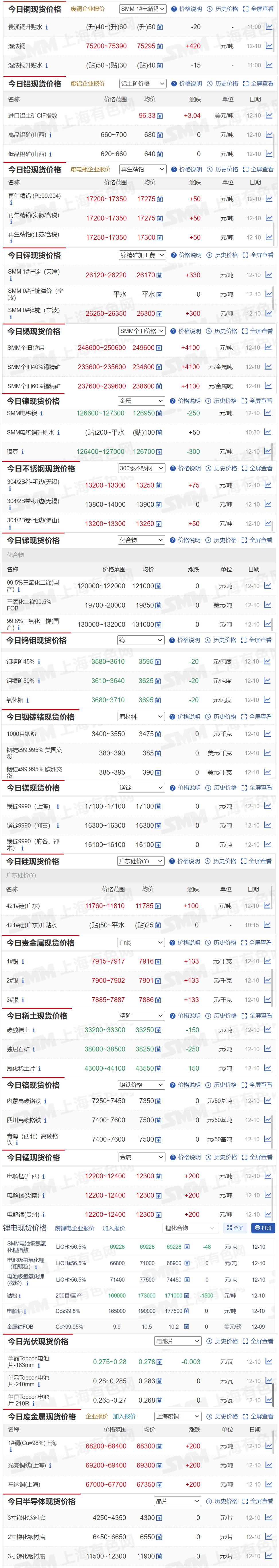
Task: Open 晶片 dropdown in semiconductor section
Action: tap(177, 1501)
